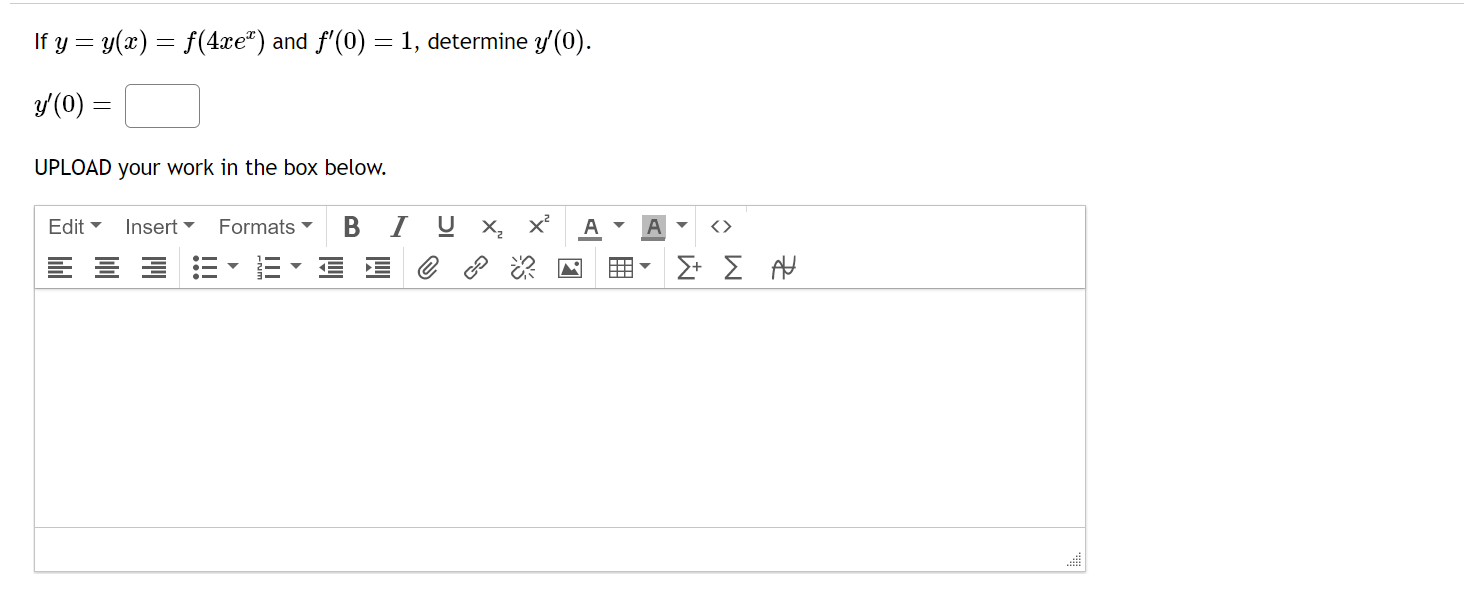Remove the hyperlink with unlink icon
The image size is (1464, 593).
point(521,267)
